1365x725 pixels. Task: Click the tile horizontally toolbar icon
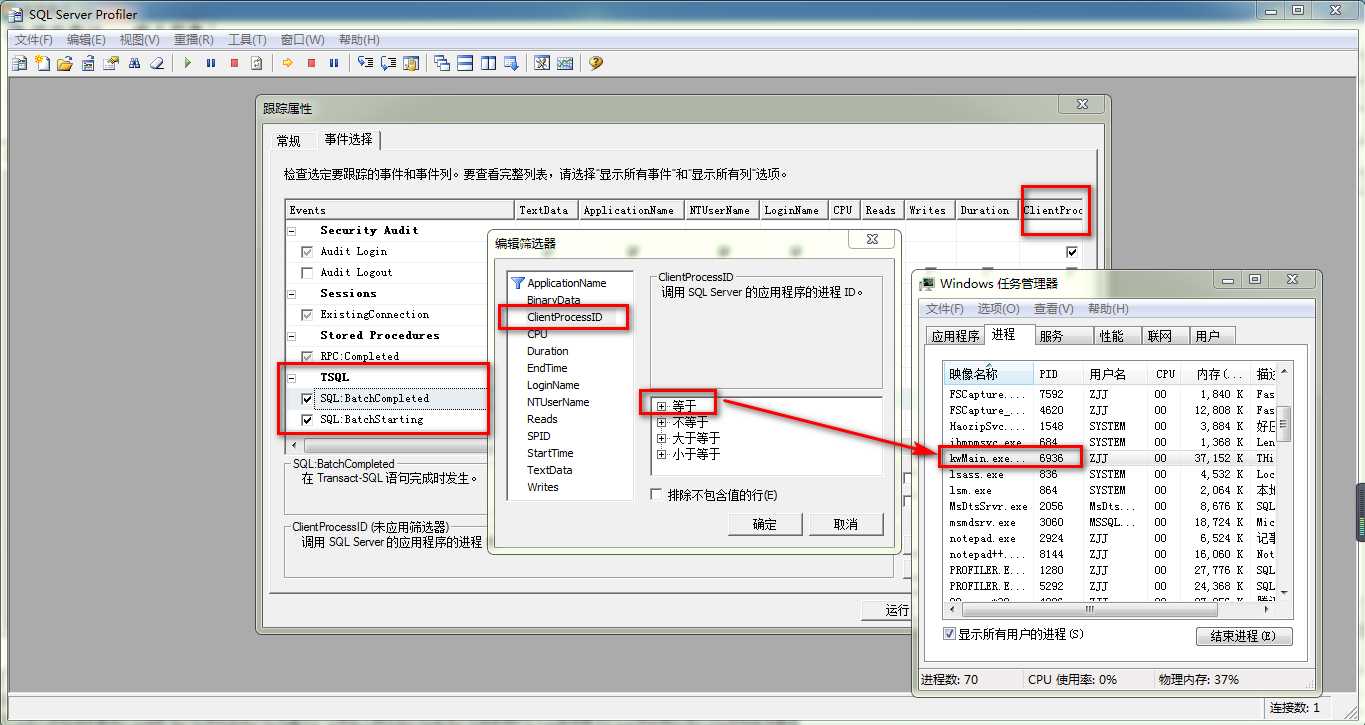click(465, 63)
